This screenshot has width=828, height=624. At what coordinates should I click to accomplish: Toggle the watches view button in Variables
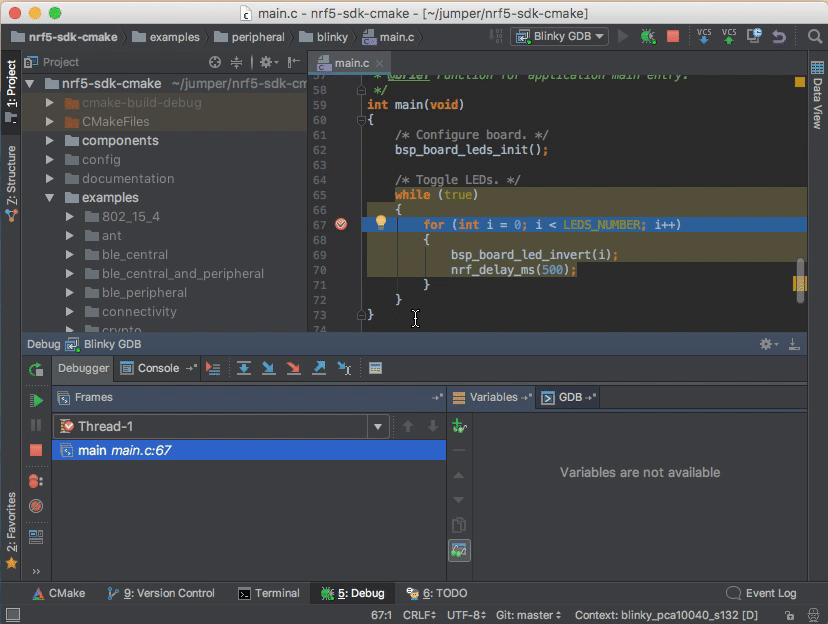[x=459, y=551]
